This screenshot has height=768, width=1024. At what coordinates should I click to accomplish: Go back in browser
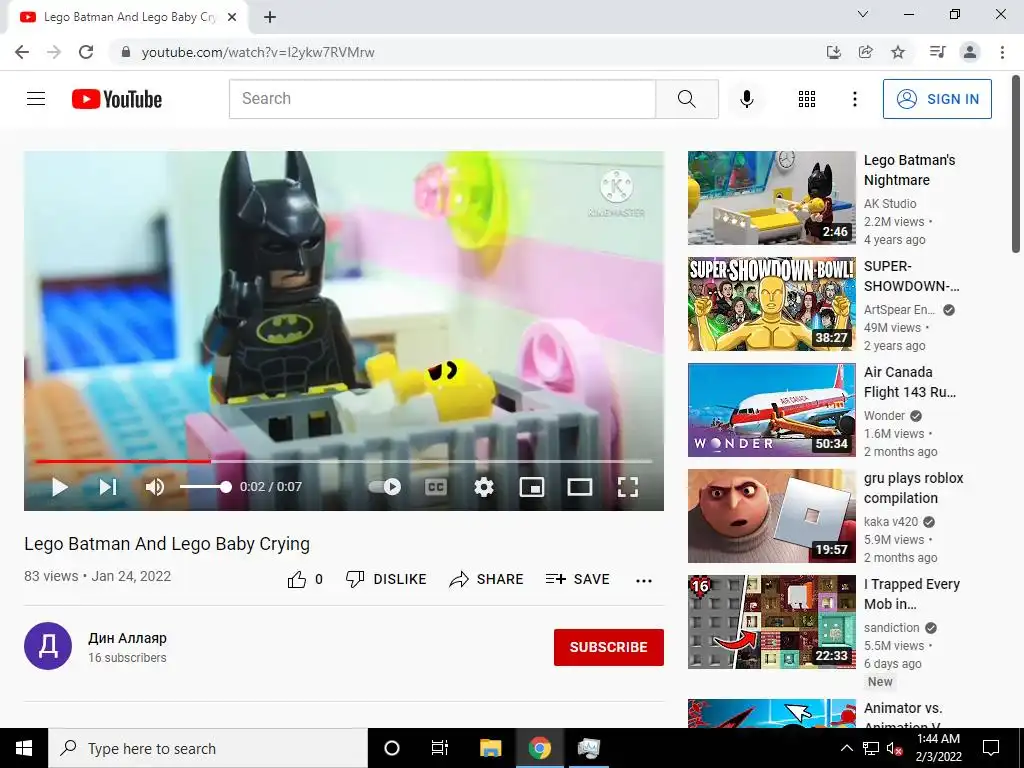22,52
